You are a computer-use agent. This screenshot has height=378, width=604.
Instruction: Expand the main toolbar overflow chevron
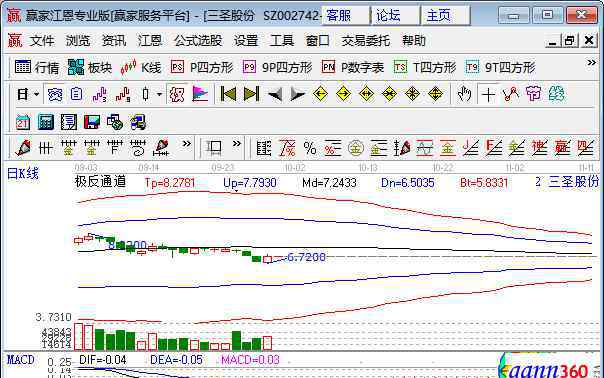click(x=591, y=62)
